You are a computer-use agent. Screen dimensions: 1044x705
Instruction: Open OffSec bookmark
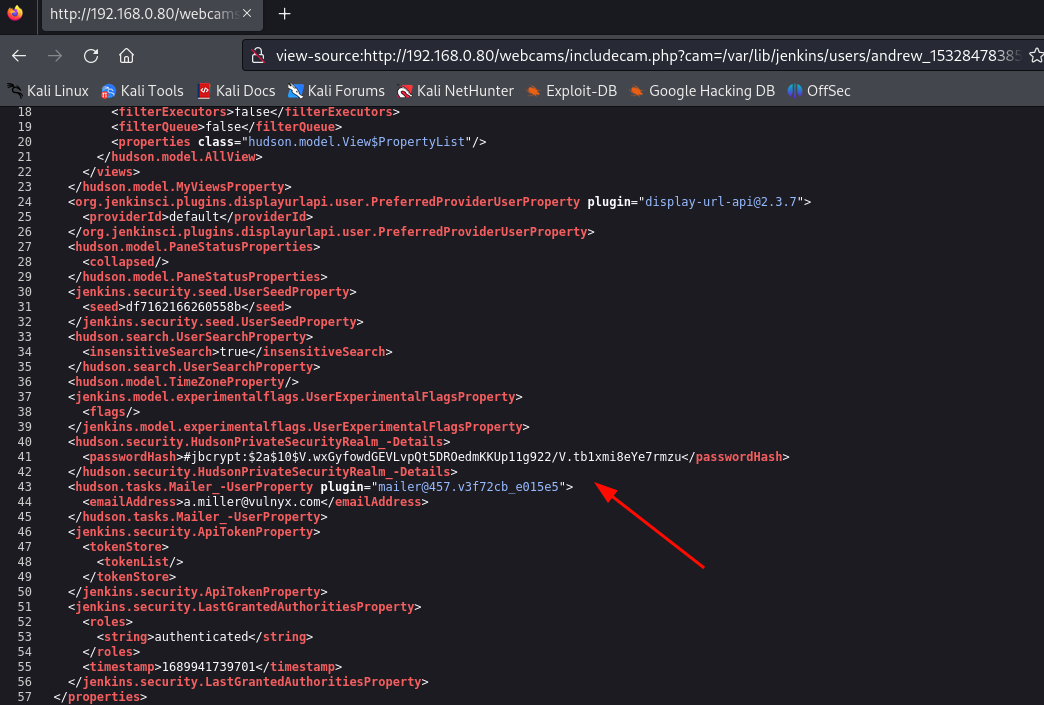(x=819, y=91)
